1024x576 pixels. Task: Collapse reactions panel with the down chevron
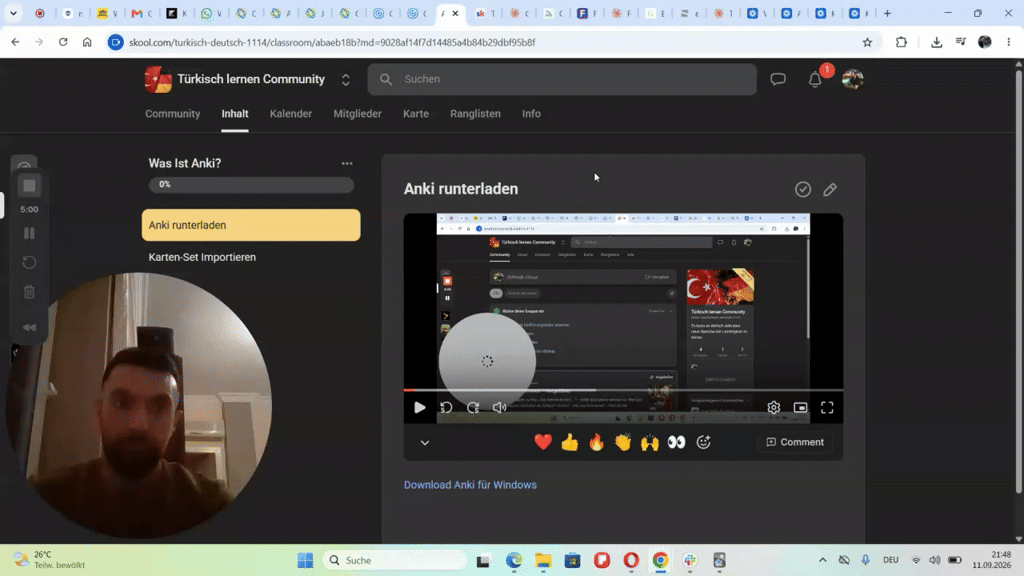[x=424, y=443]
